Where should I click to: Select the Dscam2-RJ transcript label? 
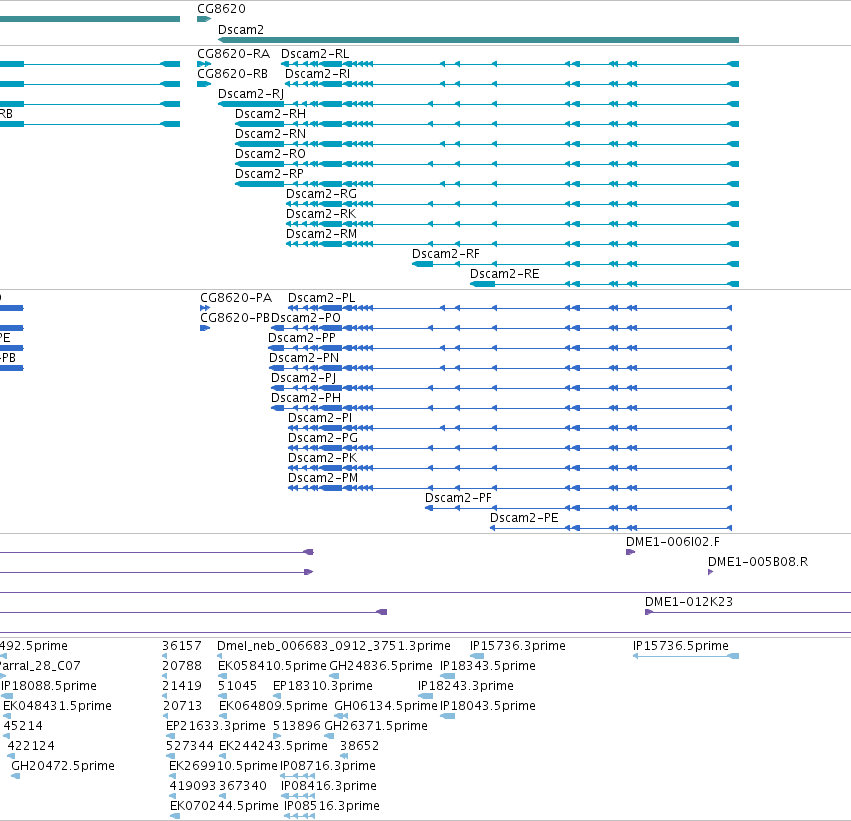(251, 94)
